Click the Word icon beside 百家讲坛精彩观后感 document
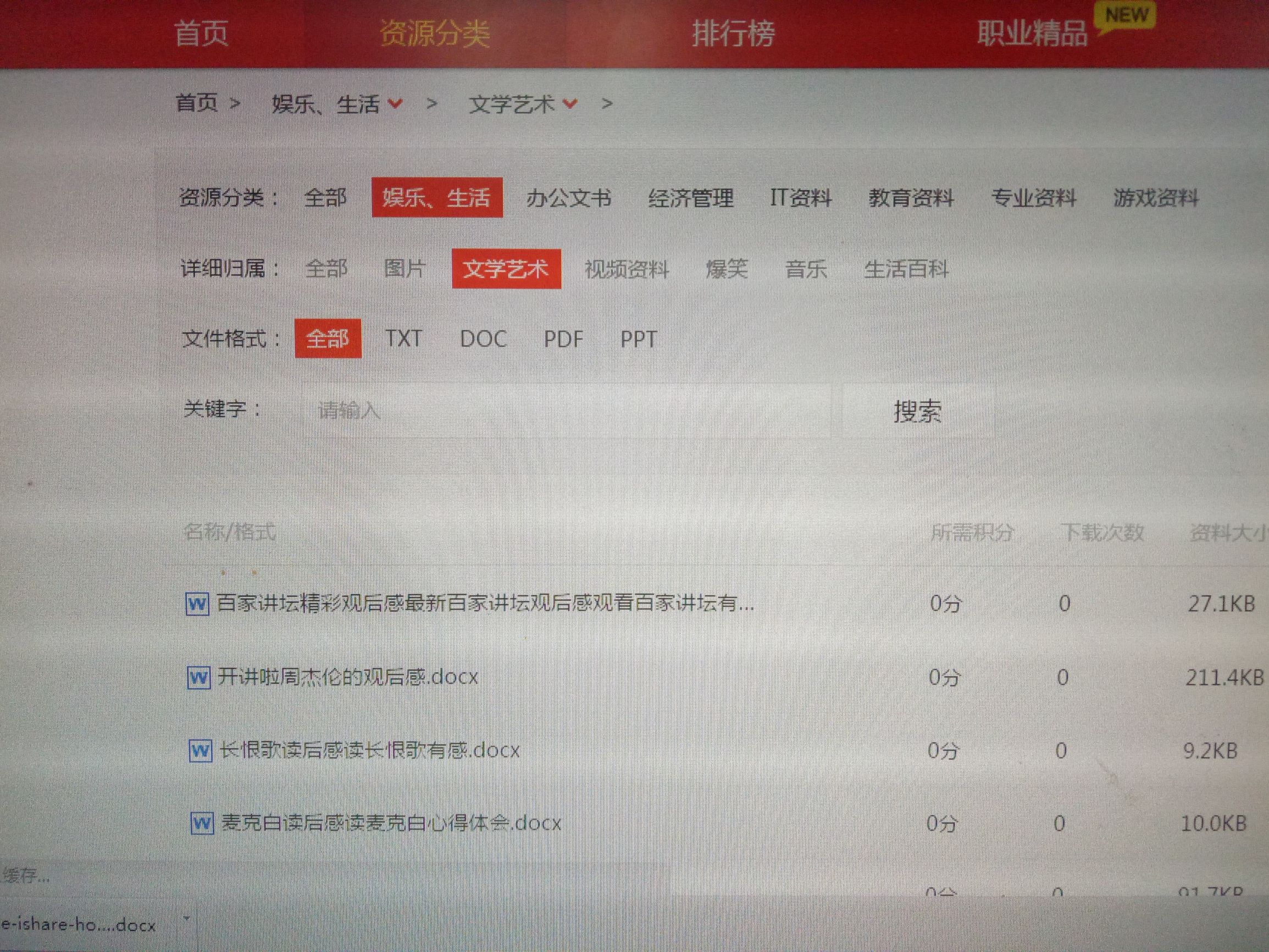Viewport: 1269px width, 952px height. [198, 604]
